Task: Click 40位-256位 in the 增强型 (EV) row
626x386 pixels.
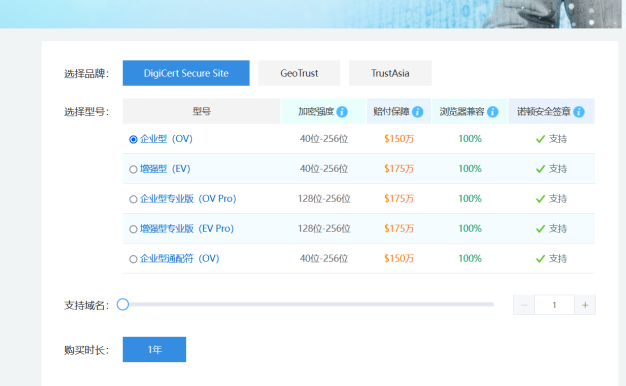Action: 324,169
